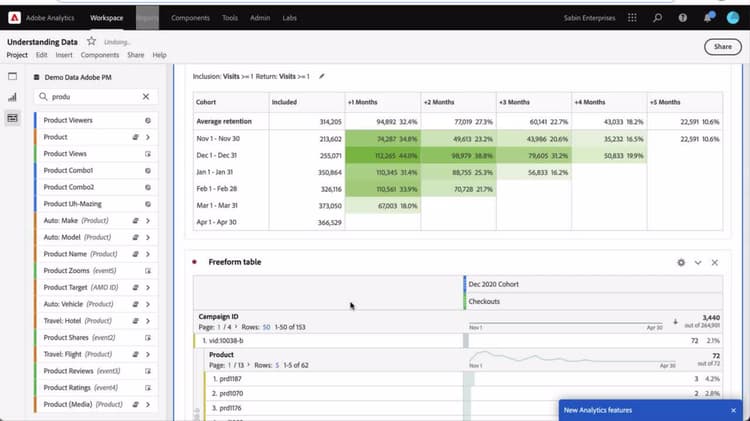Image resolution: width=750 pixels, height=421 pixels.
Task: Open the Tools navigation tab
Action: 230,18
